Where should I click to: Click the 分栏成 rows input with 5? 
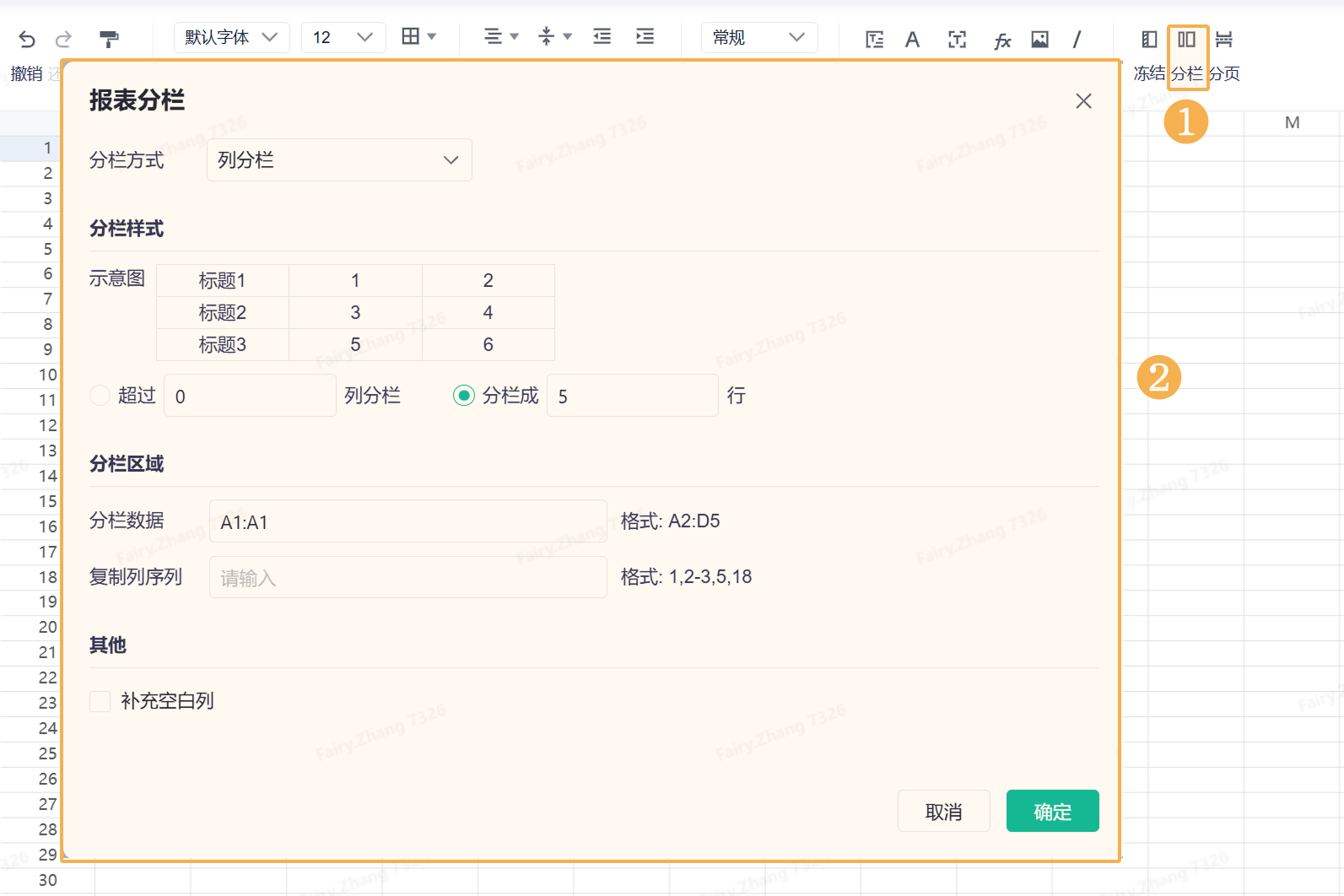pos(633,396)
